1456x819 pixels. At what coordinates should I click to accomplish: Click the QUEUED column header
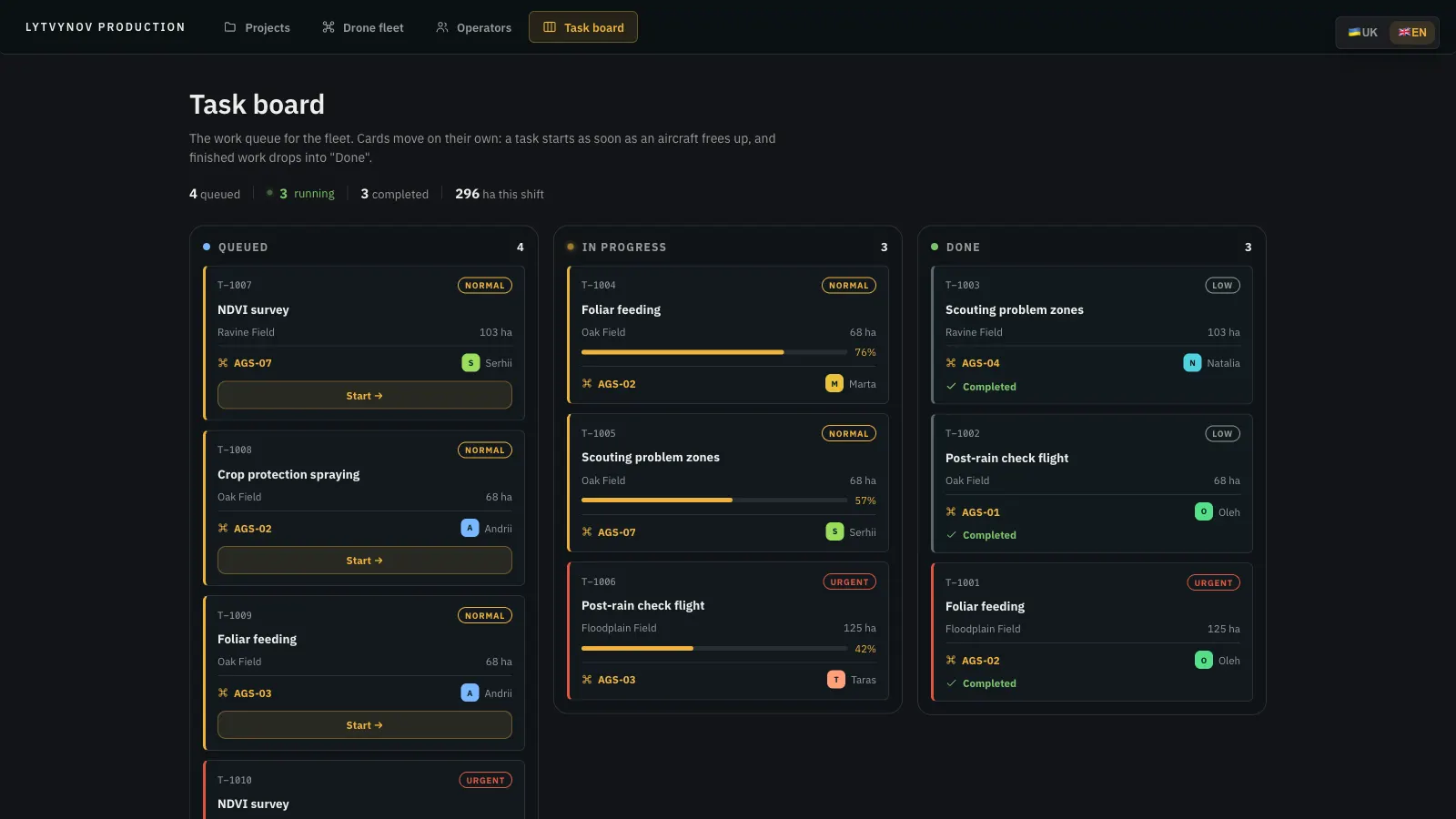(243, 248)
